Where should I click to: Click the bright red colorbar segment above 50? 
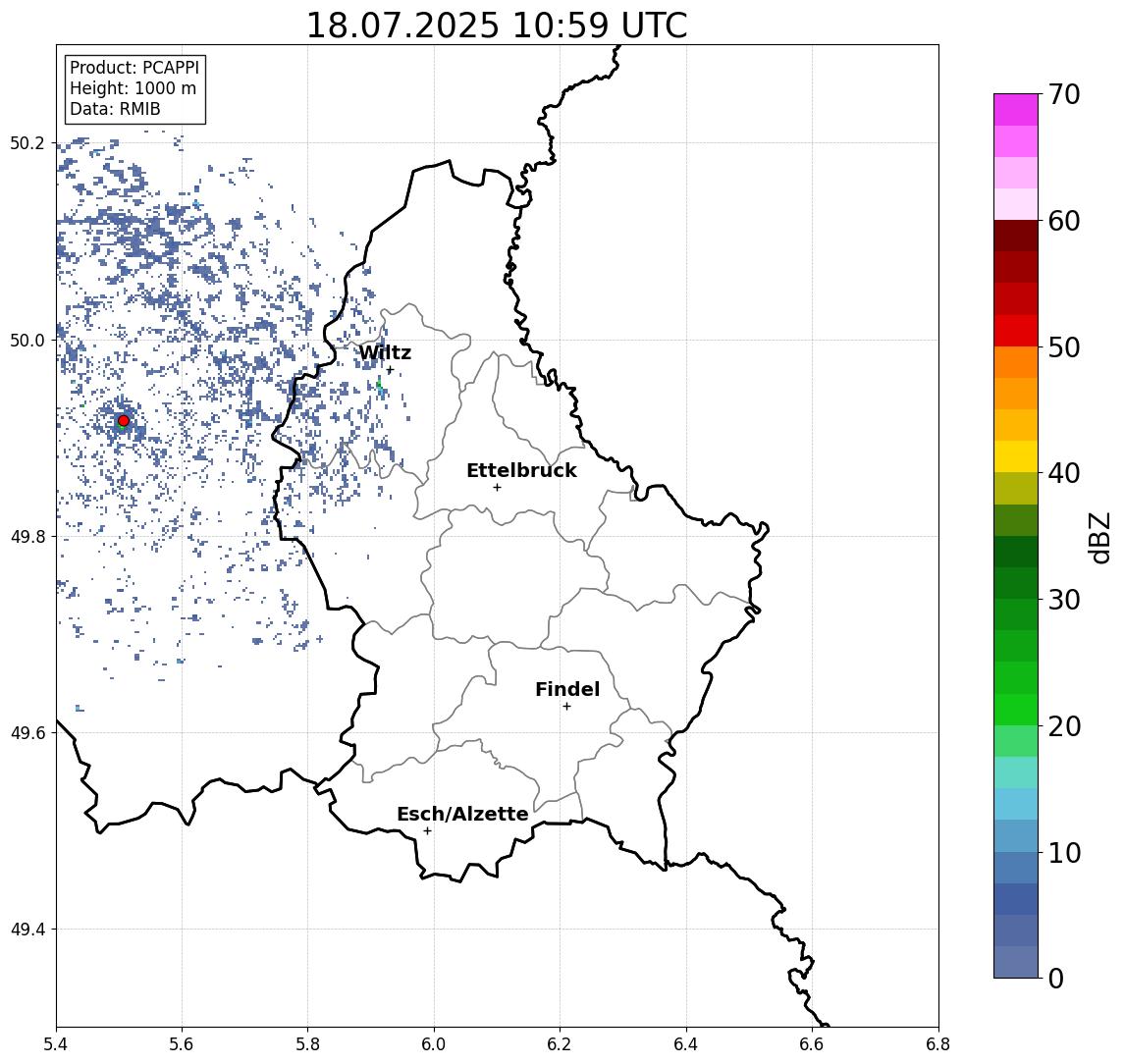pyautogui.click(x=1016, y=331)
